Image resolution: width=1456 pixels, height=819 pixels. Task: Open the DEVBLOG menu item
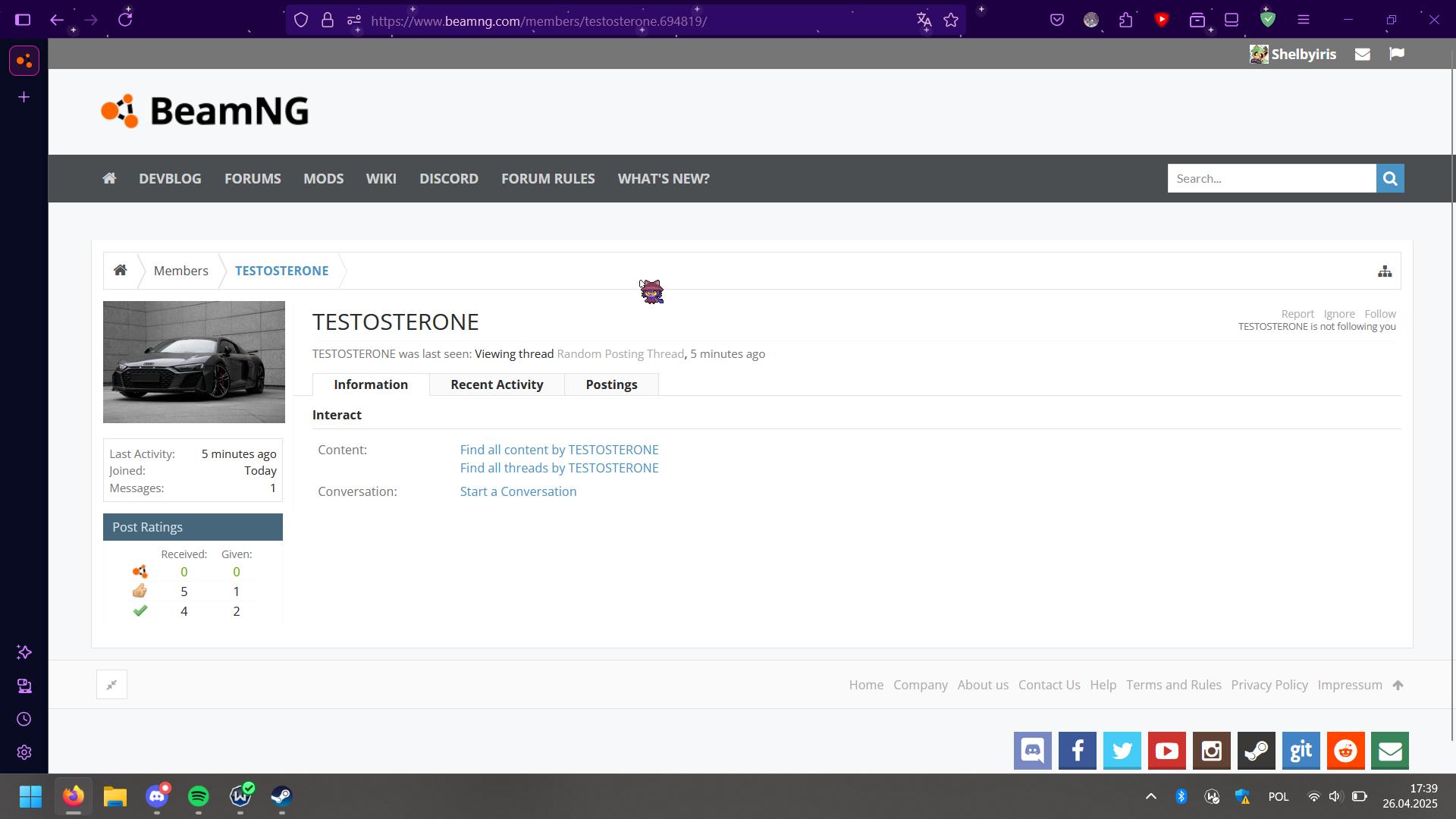170,178
